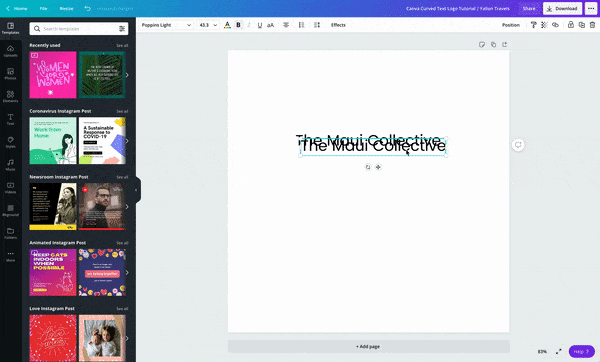Image resolution: width=600 pixels, height=362 pixels.
Task: Lock the selected element
Action: [x=571, y=25]
